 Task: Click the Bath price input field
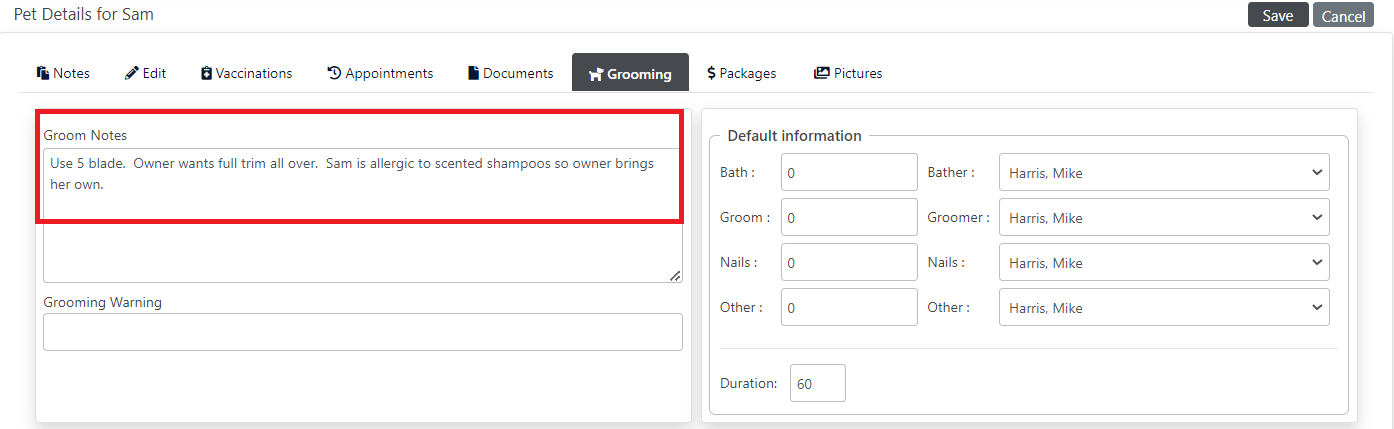click(x=849, y=172)
